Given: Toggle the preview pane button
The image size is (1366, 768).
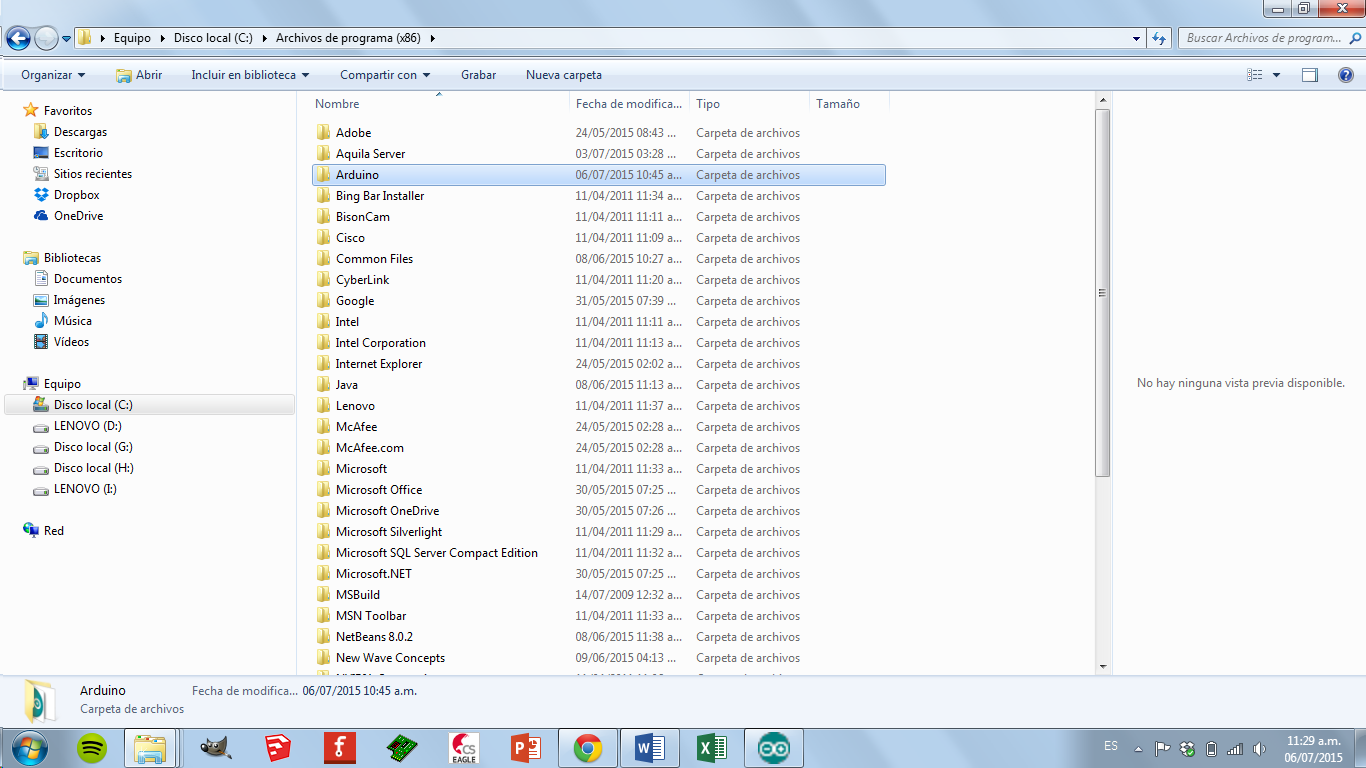Looking at the screenshot, I should coord(1310,75).
